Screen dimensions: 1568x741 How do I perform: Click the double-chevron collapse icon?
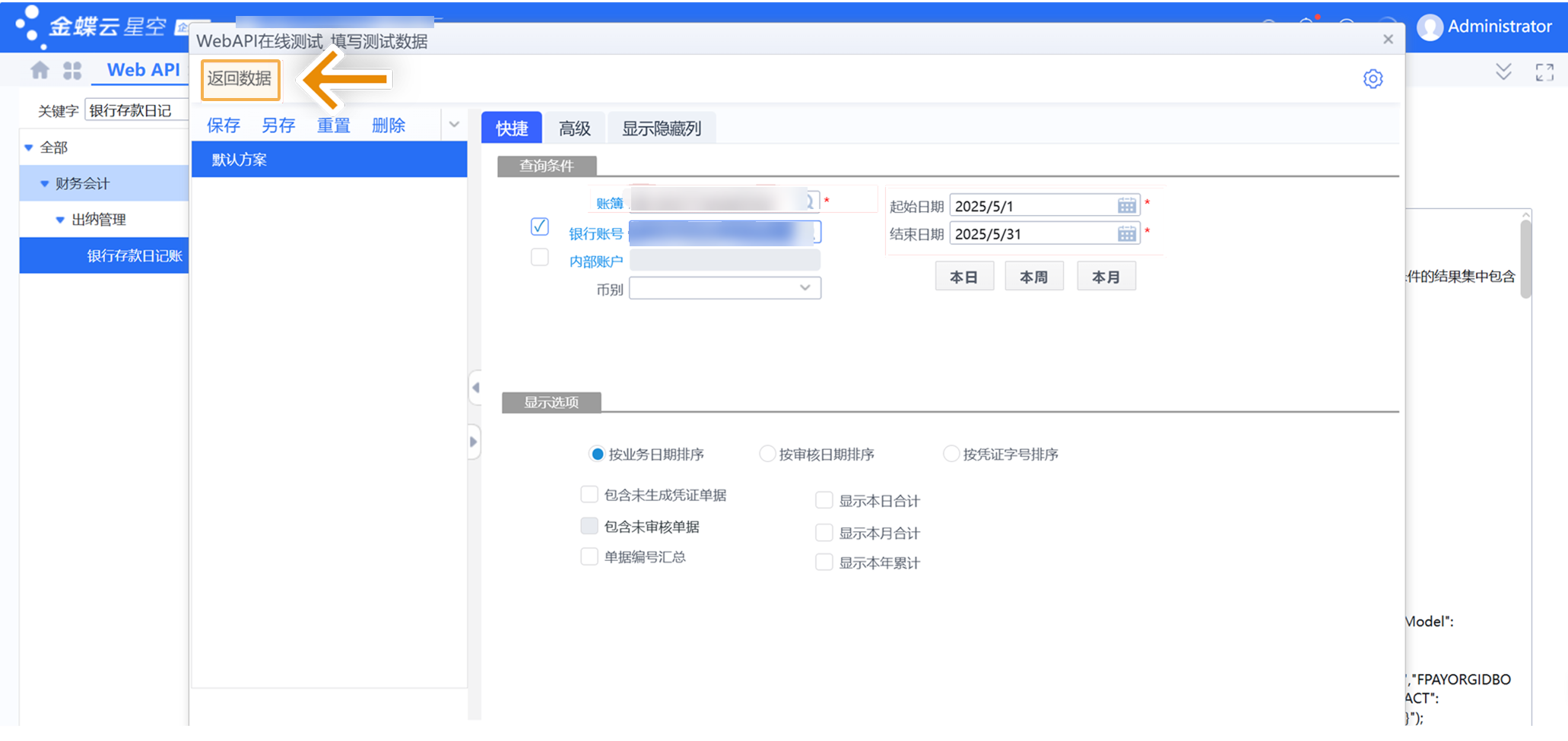click(1503, 72)
